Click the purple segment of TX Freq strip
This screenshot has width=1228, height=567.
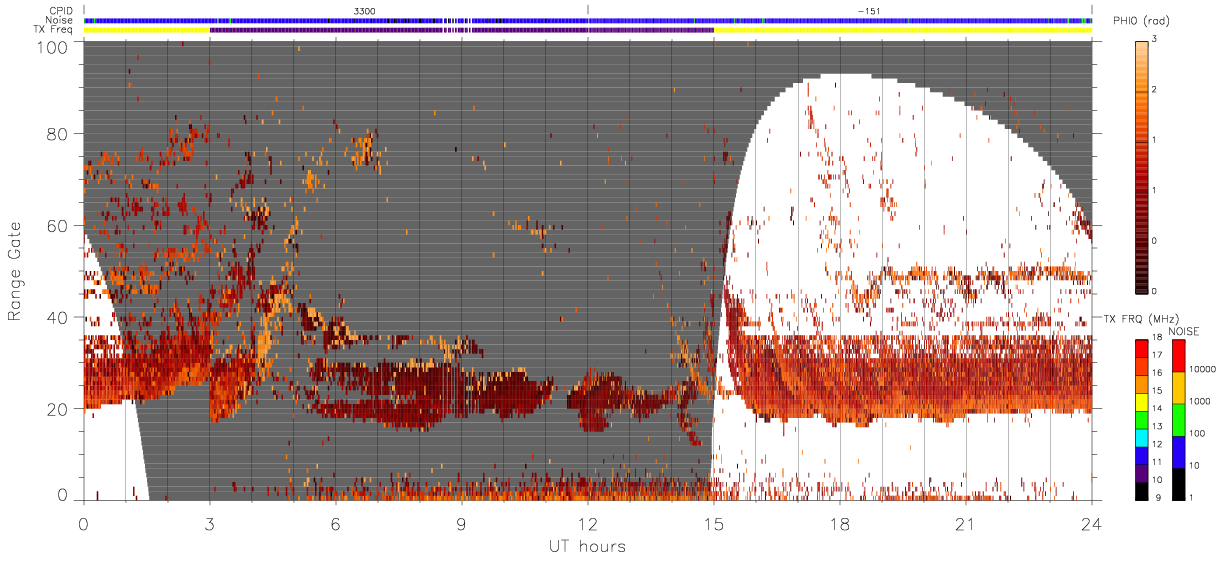(461, 30)
